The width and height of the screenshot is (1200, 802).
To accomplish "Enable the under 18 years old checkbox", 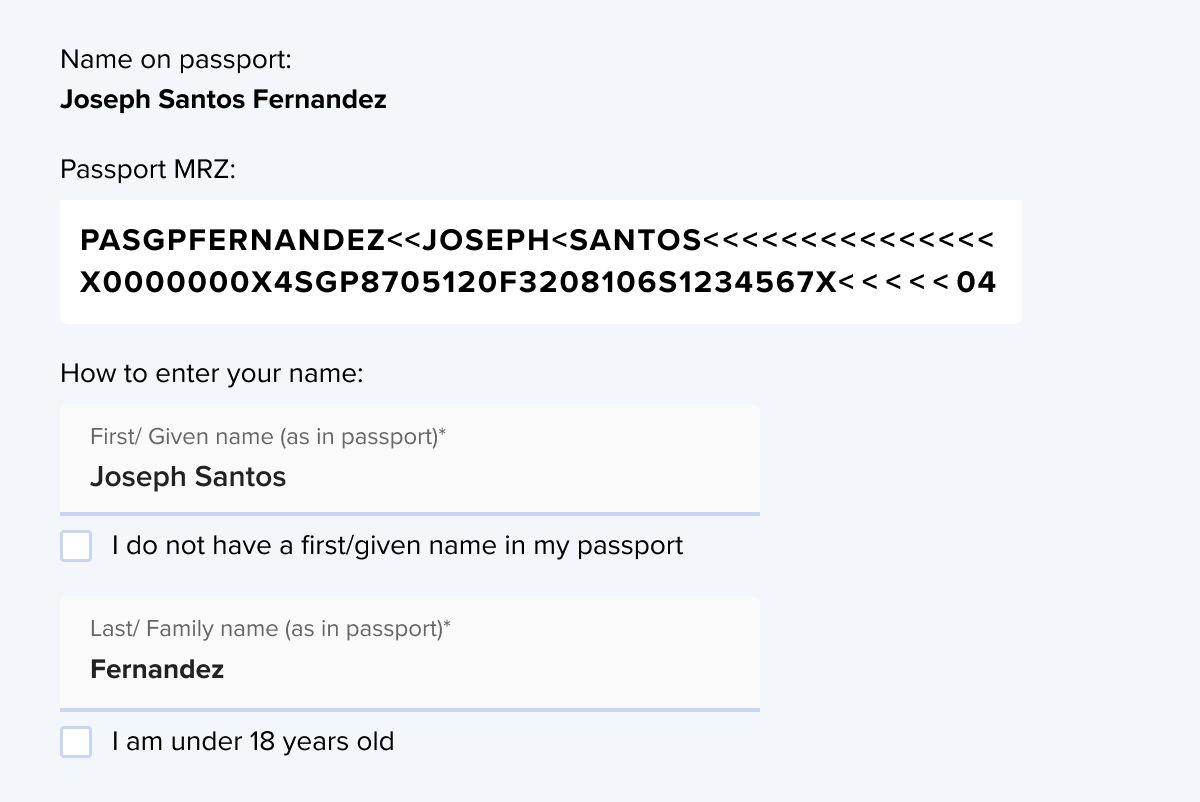I will pyautogui.click(x=76, y=742).
